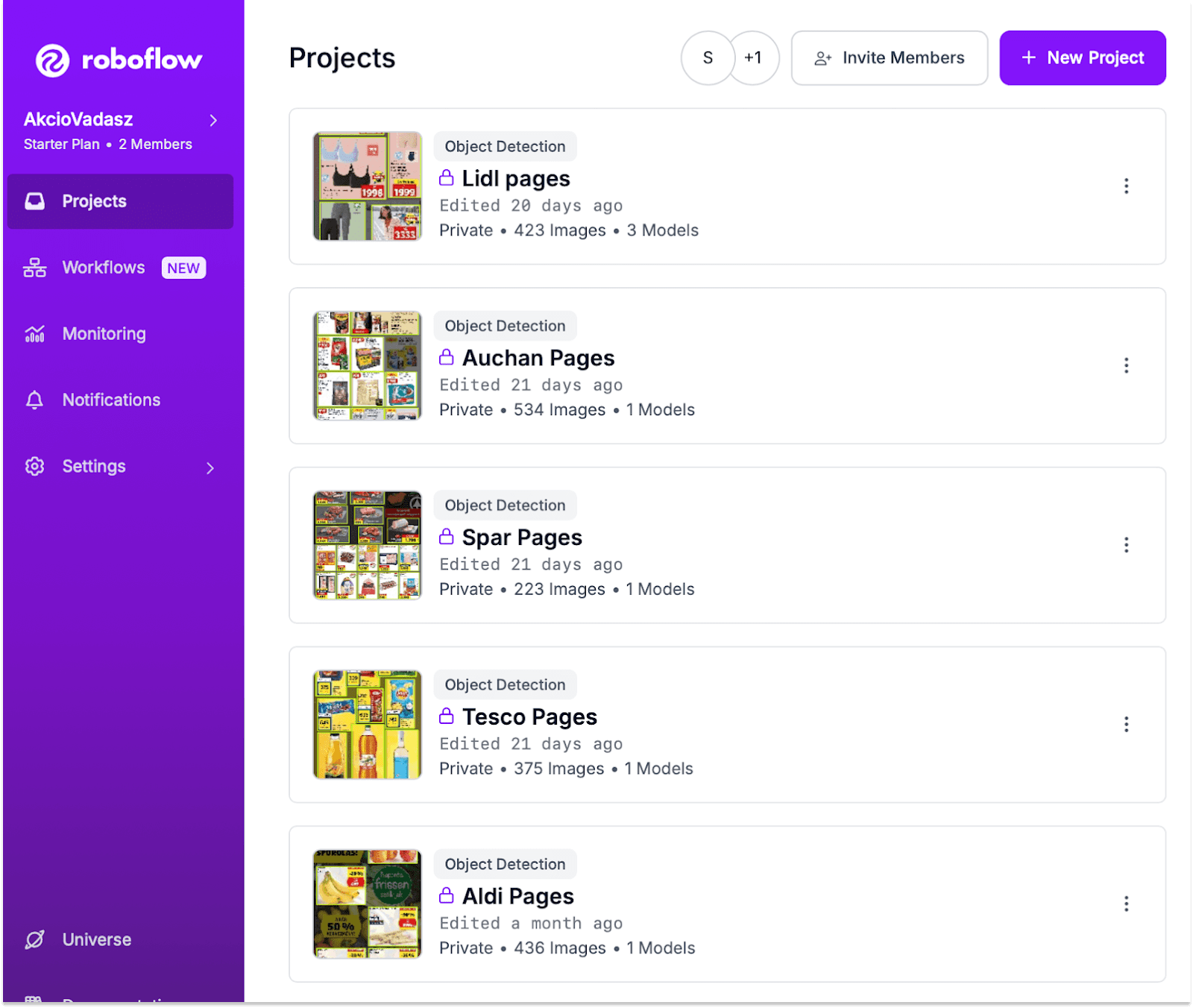Image resolution: width=1193 pixels, height=1008 pixels.
Task: Click the Lidl pages thumbnail
Action: click(x=367, y=186)
